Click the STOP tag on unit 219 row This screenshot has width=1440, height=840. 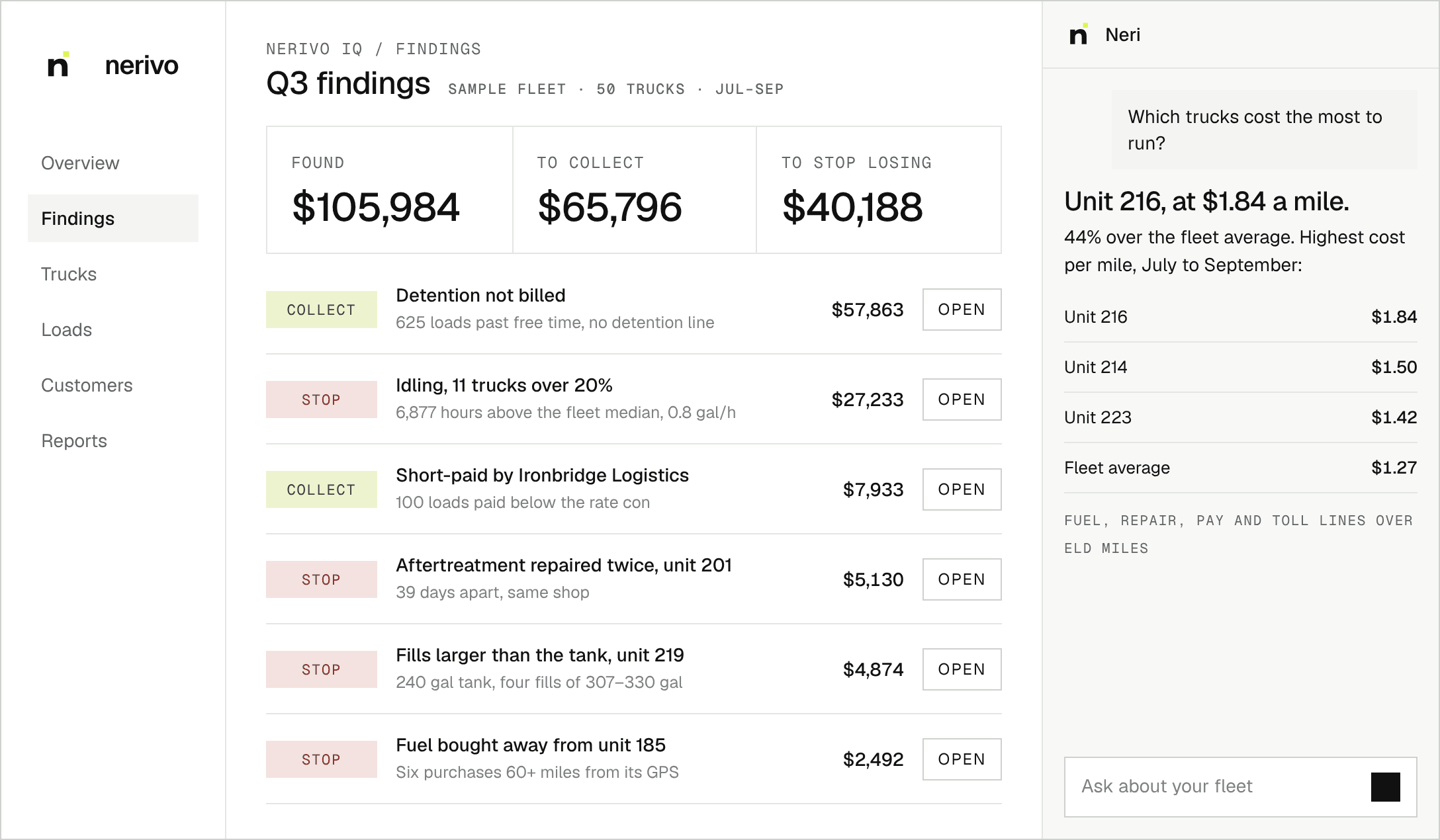point(322,669)
